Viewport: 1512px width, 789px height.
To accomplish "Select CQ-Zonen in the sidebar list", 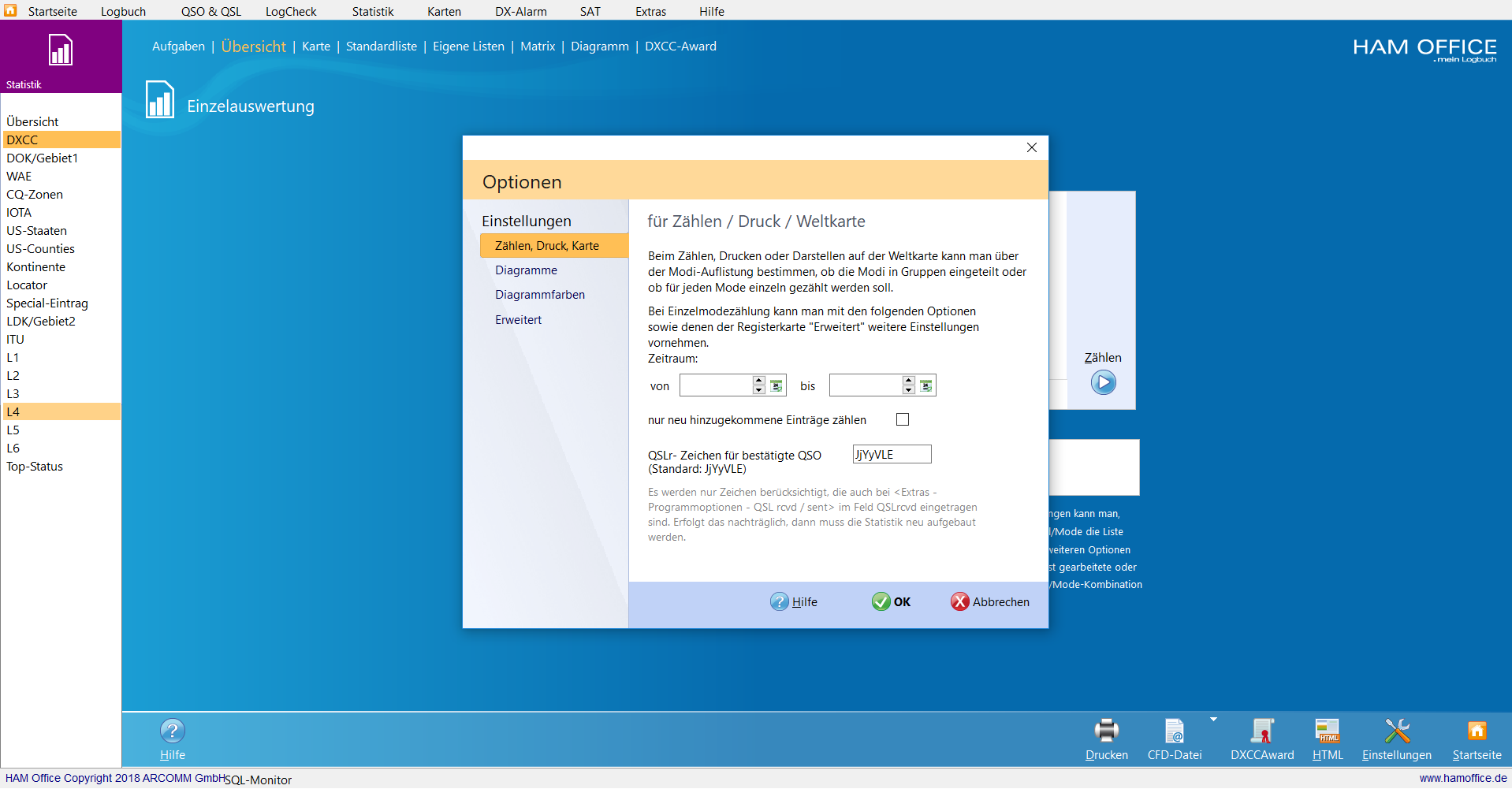I will [x=61, y=194].
